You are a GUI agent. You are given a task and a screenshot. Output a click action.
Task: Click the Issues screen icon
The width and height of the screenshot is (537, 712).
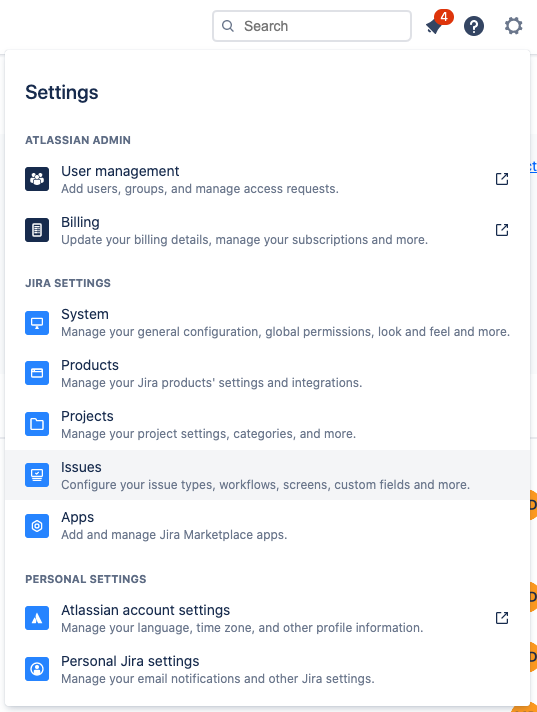(x=37, y=475)
